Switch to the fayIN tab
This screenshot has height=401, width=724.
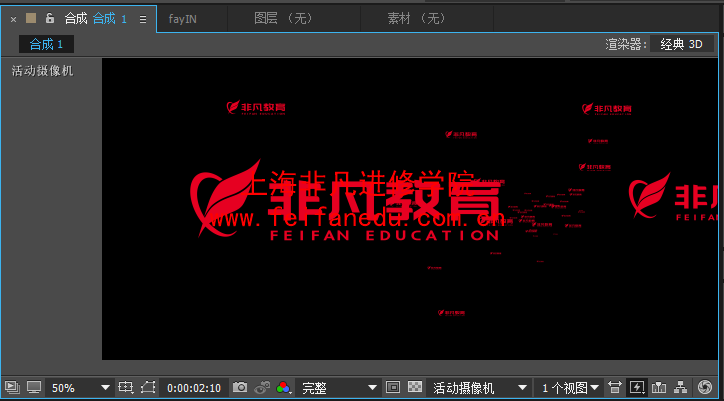click(x=182, y=19)
